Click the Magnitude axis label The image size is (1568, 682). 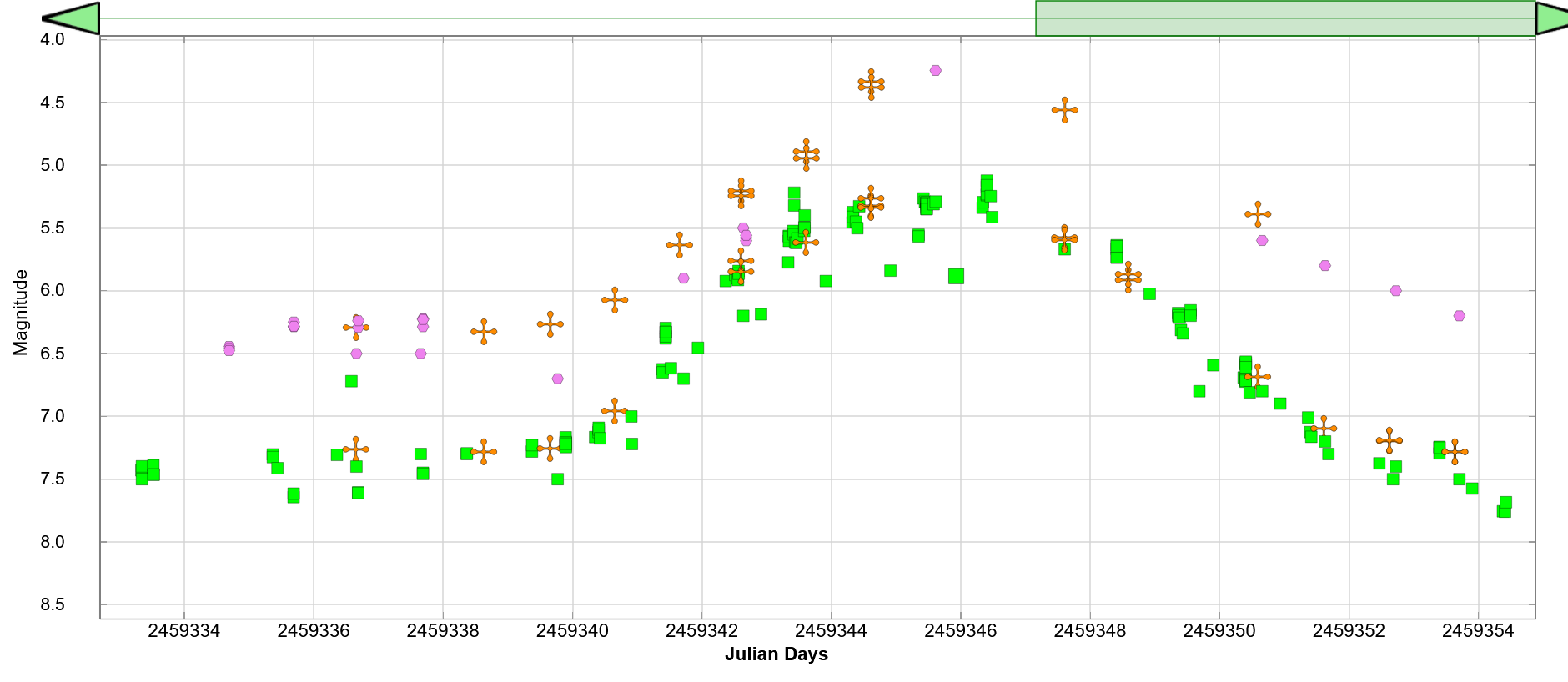pos(21,313)
